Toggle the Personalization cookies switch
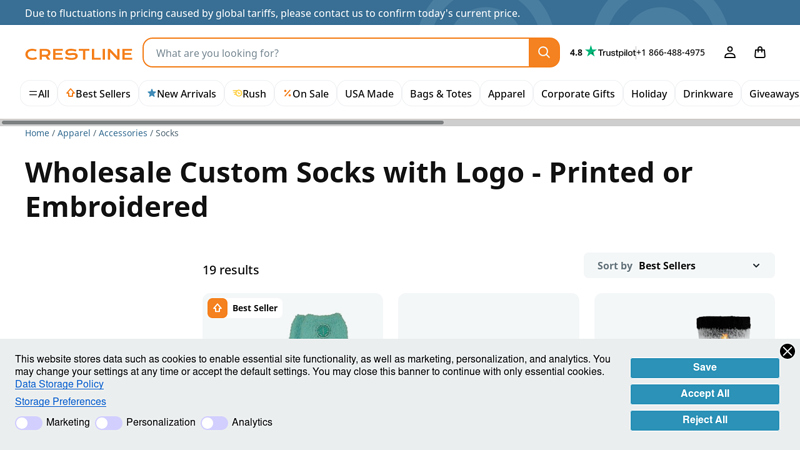The height and width of the screenshot is (450, 800). (x=108, y=423)
